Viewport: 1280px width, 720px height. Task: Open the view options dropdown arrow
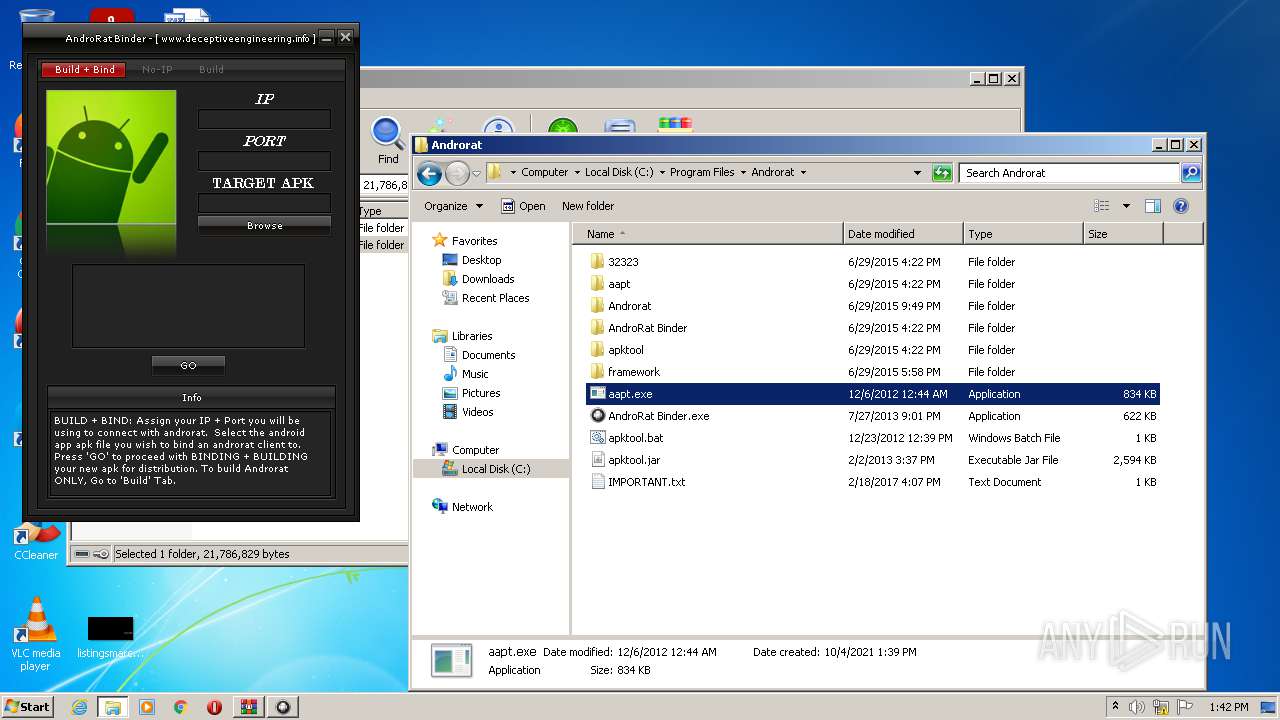click(x=1126, y=206)
